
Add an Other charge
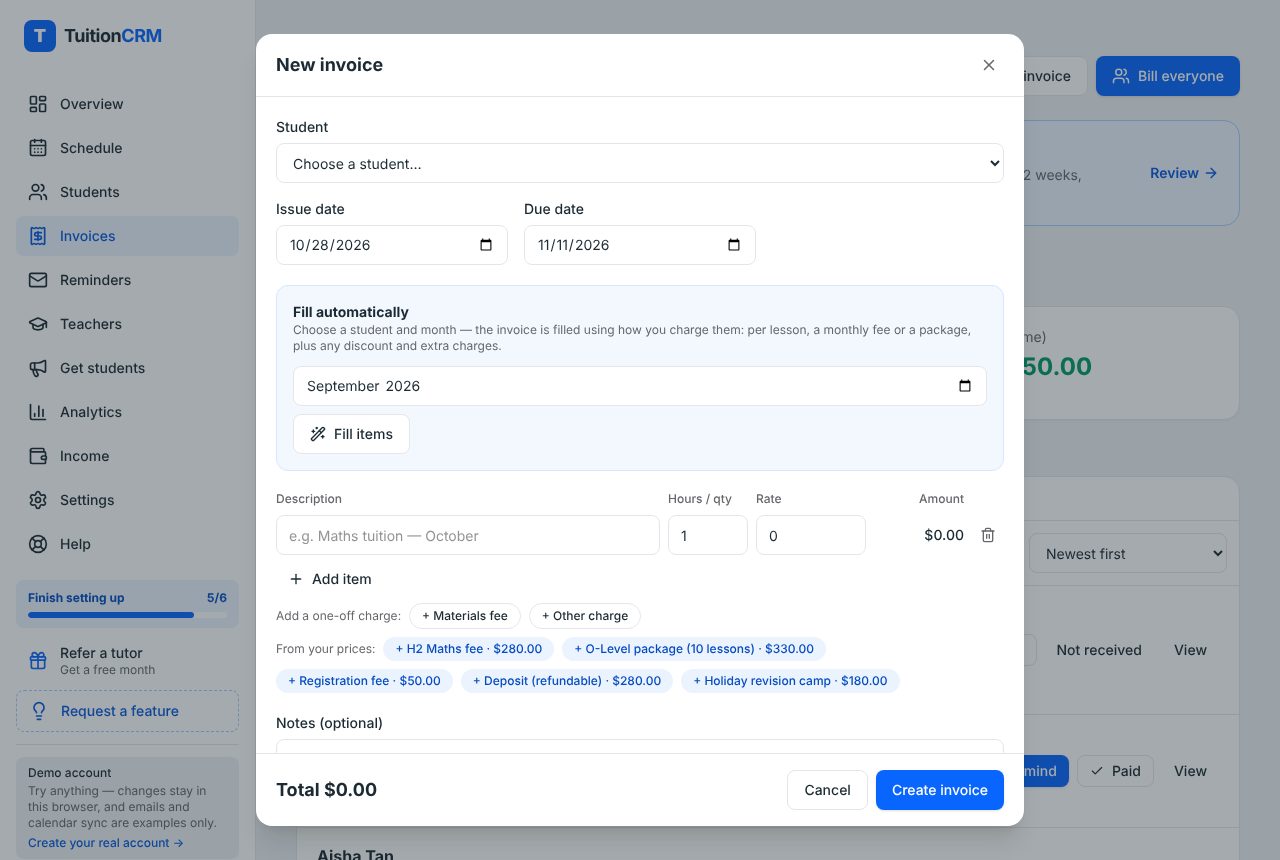[x=585, y=616]
